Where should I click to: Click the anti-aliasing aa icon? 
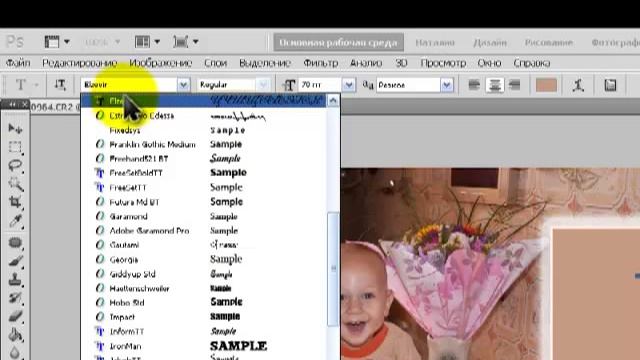pos(368,85)
